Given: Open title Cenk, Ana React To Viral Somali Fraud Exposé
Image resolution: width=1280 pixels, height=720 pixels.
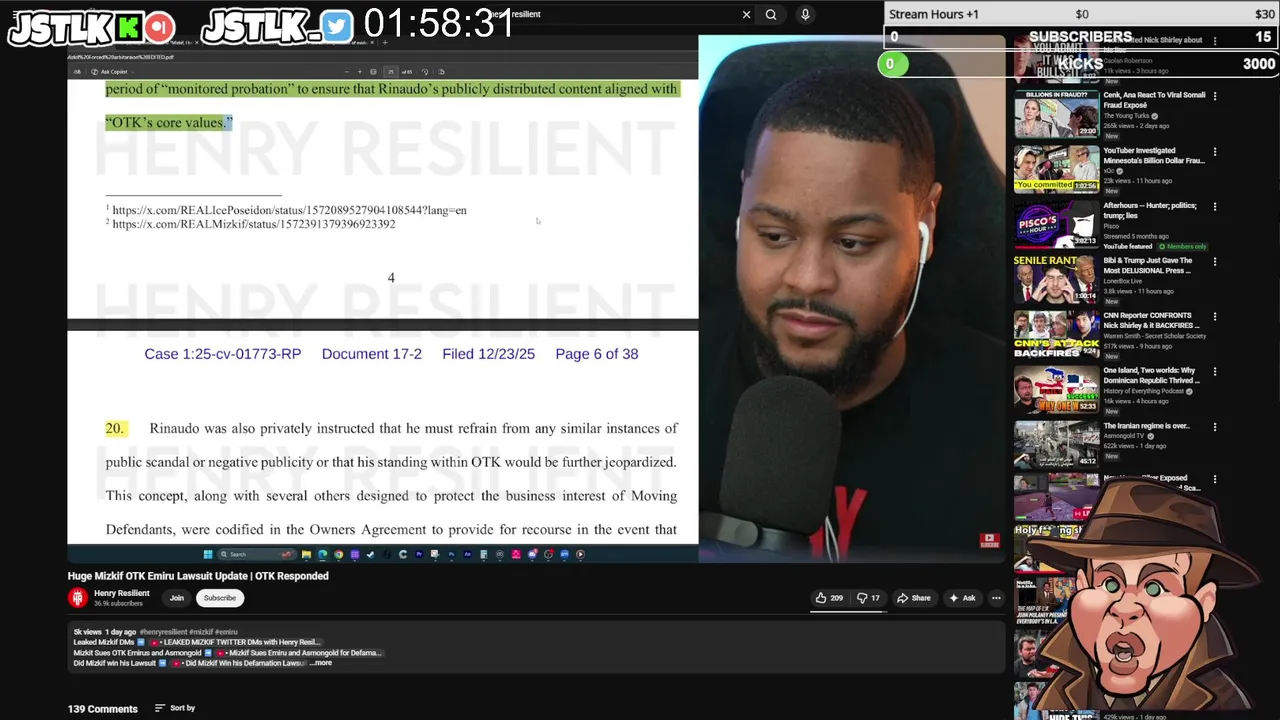Looking at the screenshot, I should tap(1154, 100).
